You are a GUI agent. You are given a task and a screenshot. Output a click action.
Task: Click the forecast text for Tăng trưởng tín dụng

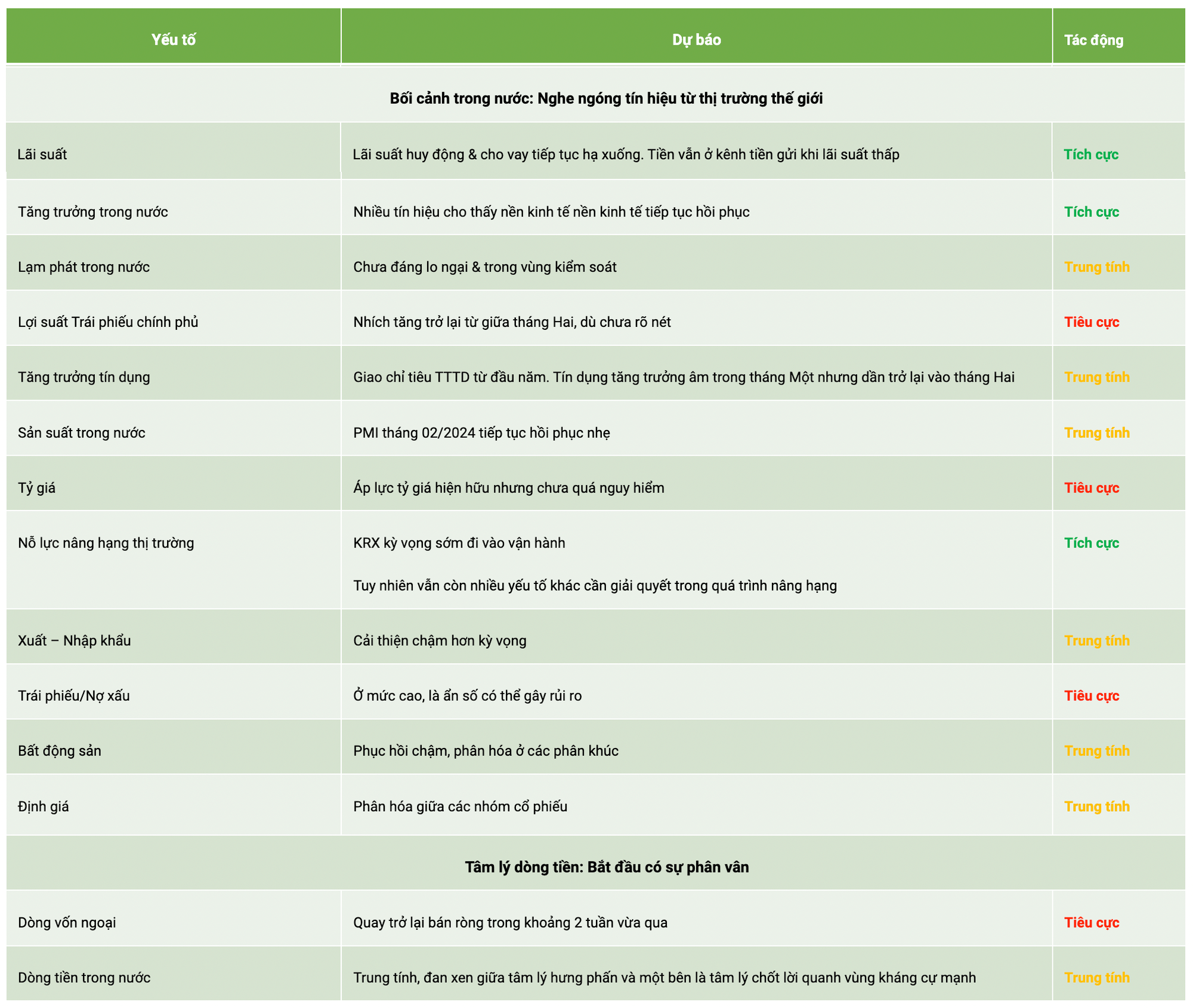684,377
